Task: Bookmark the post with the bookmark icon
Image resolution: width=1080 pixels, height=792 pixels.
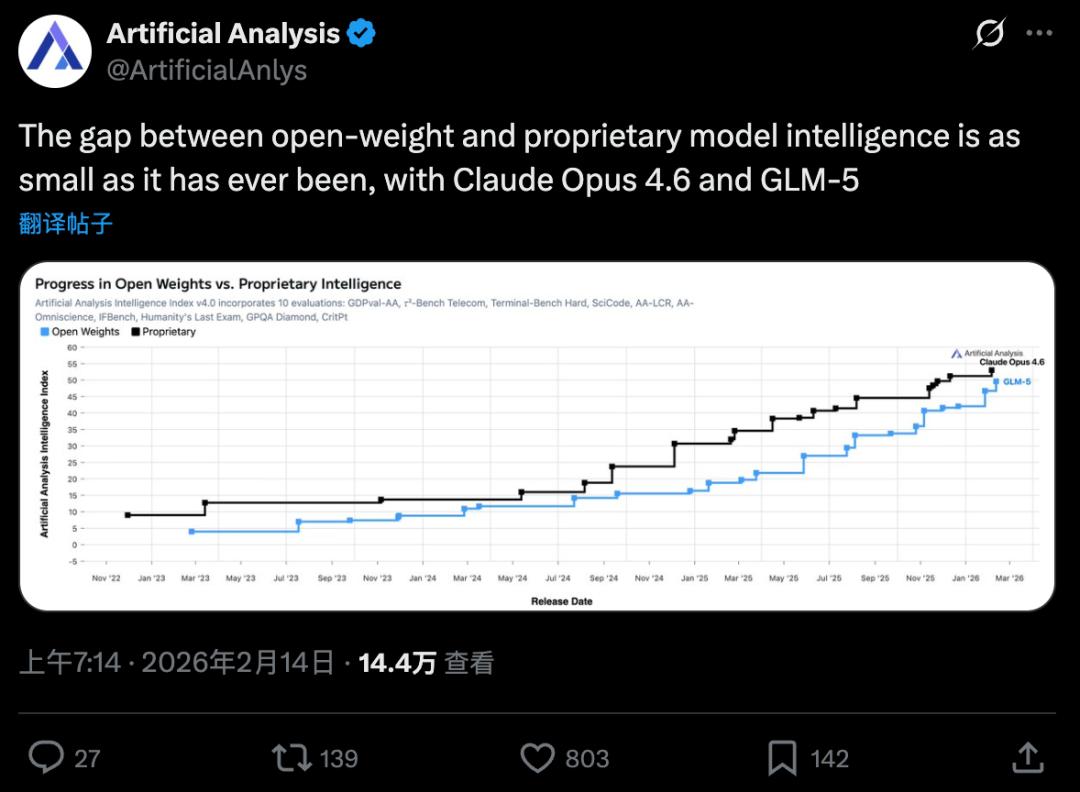Action: tap(782, 757)
